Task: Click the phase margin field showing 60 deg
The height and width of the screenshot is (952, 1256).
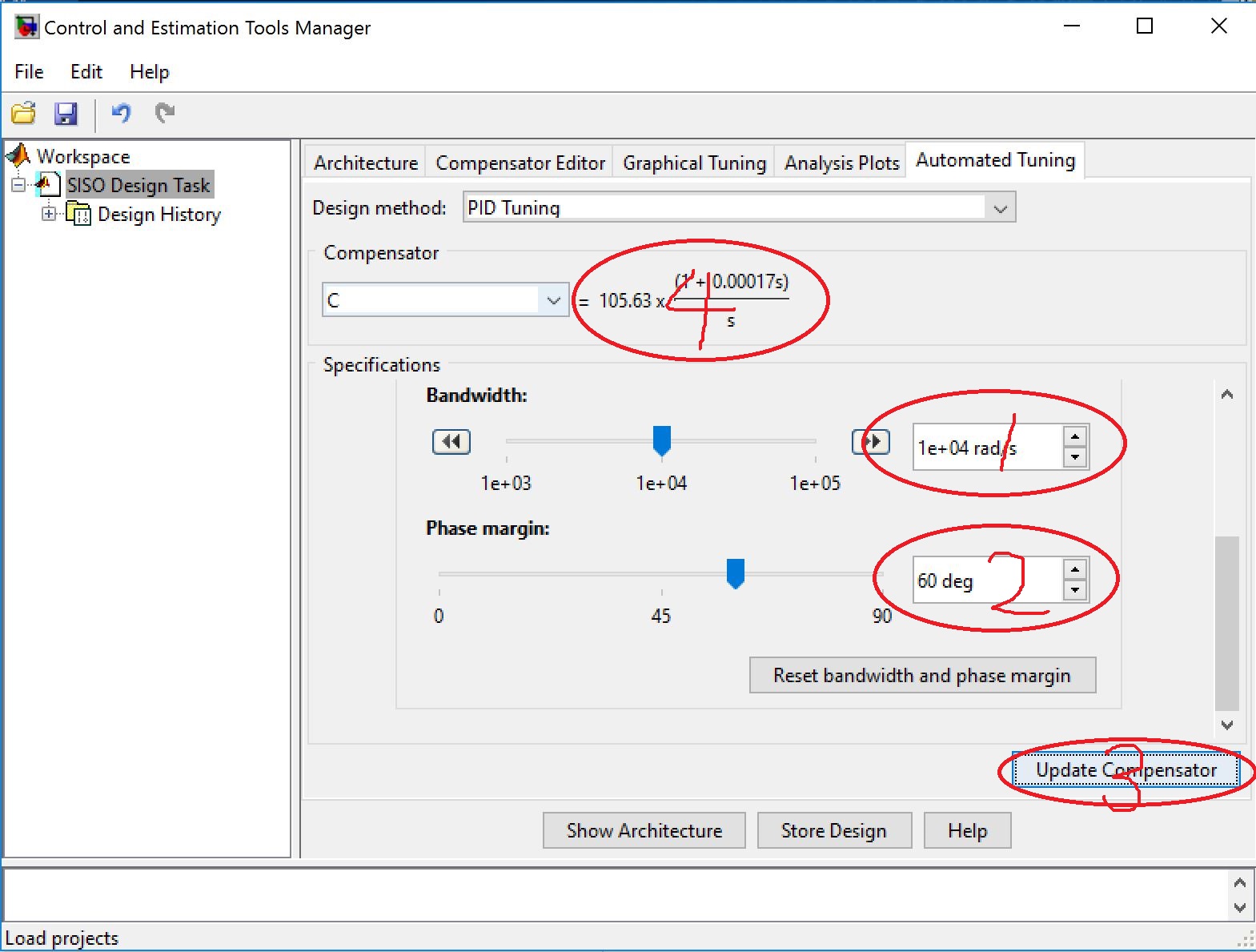Action: pos(989,580)
